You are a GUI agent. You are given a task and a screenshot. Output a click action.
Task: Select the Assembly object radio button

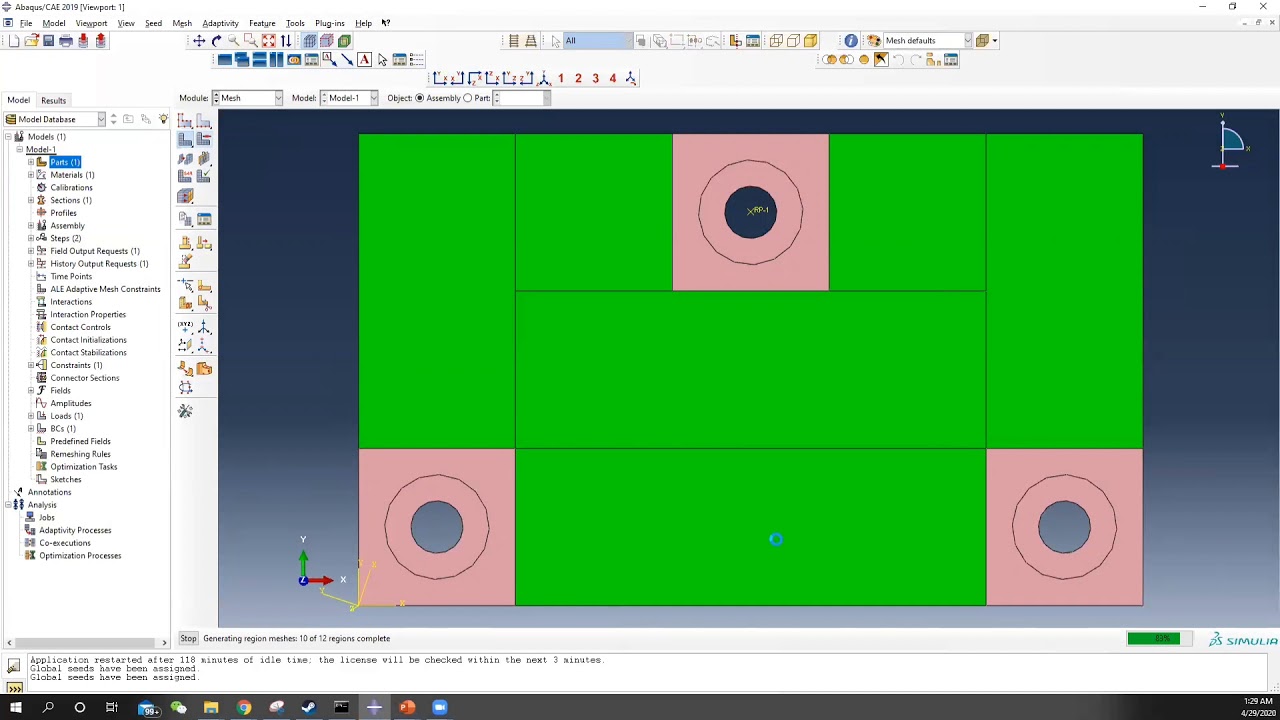tap(420, 98)
